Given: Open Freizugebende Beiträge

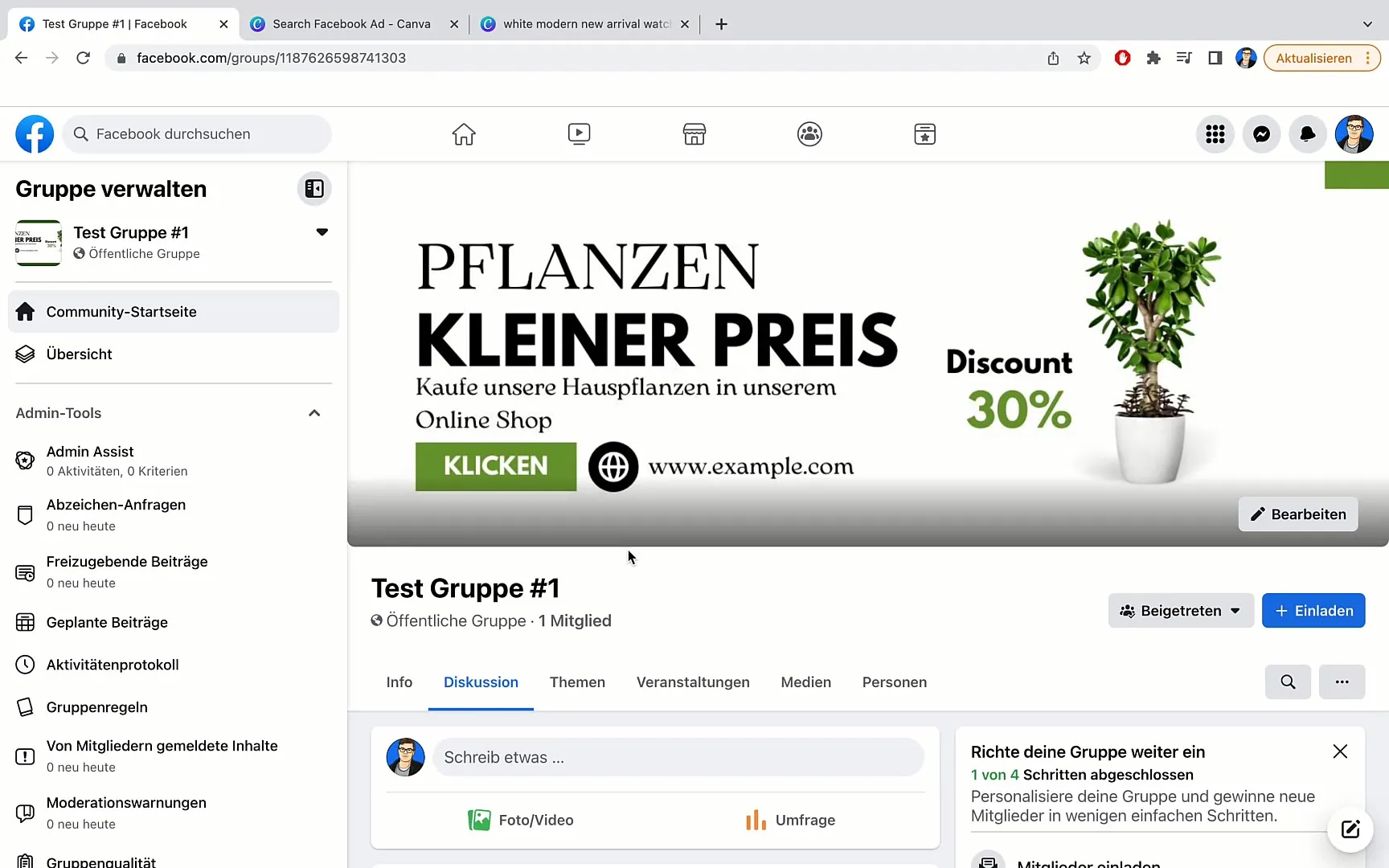Looking at the screenshot, I should (x=174, y=571).
